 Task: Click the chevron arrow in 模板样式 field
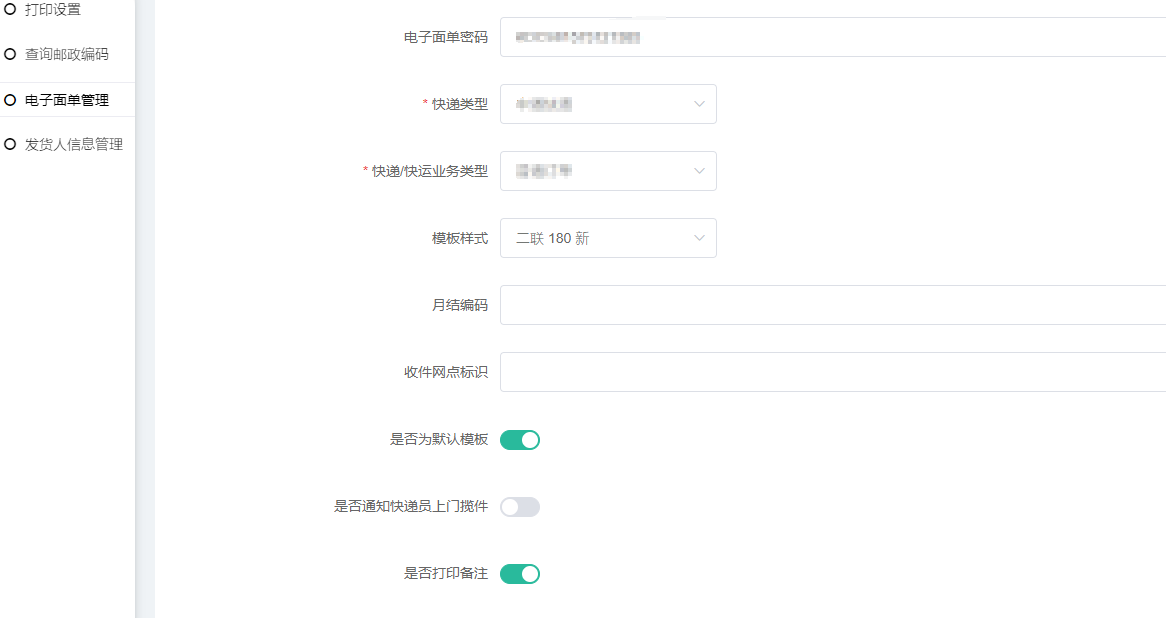tap(699, 238)
